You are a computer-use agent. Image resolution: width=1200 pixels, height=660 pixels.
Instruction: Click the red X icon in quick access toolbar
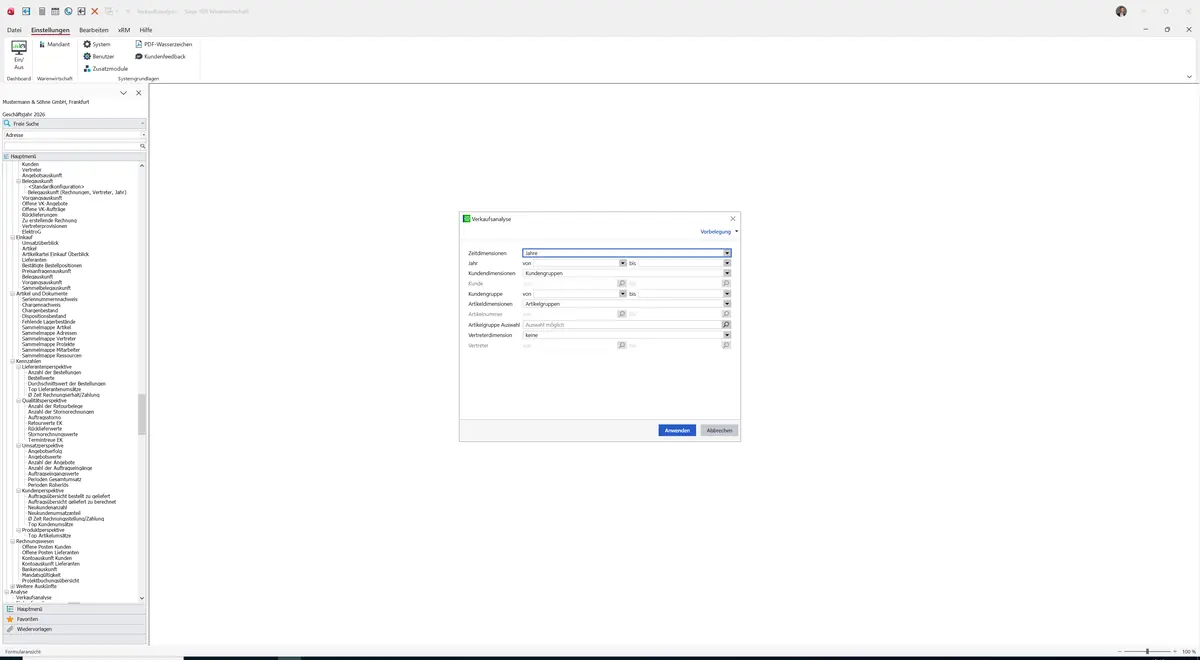point(95,11)
